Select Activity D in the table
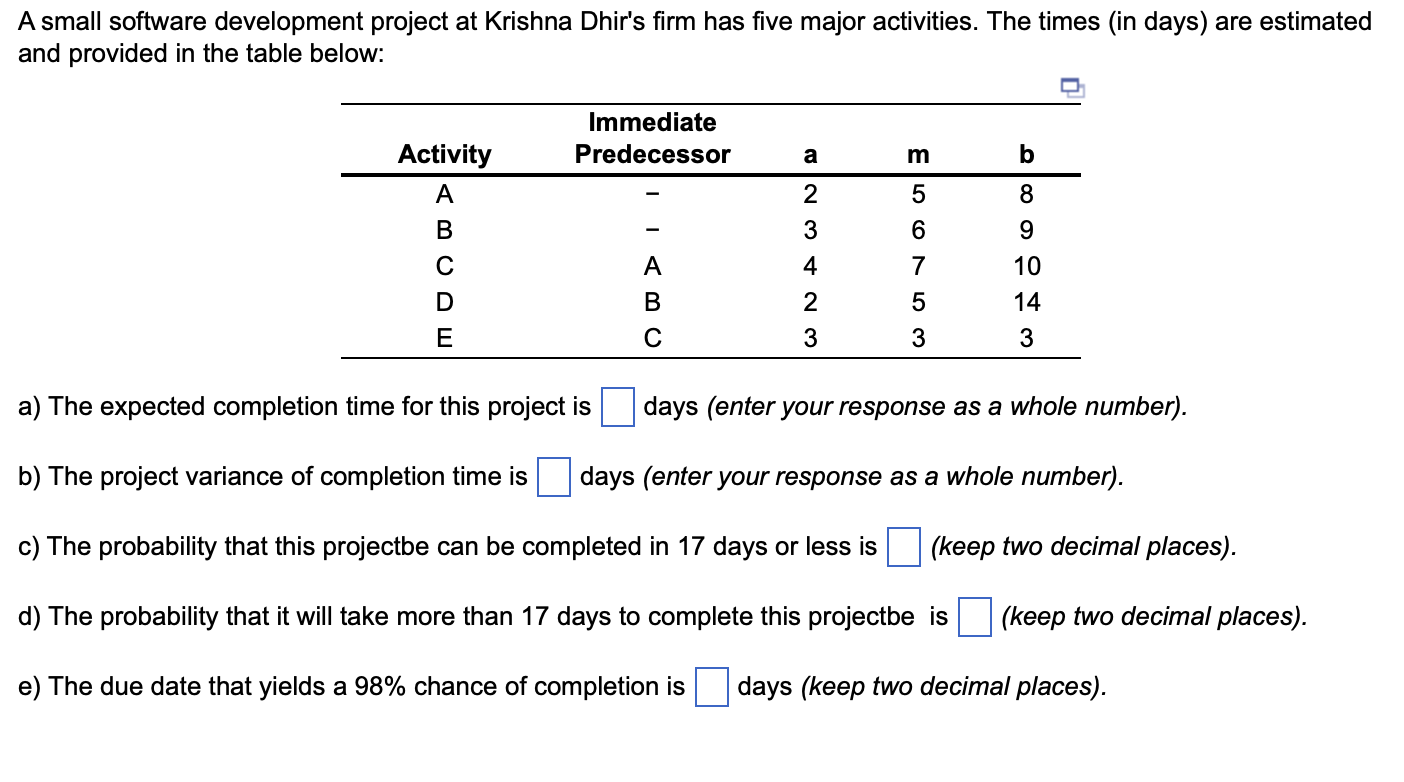Viewport: 1404px width, 782px height. [444, 302]
